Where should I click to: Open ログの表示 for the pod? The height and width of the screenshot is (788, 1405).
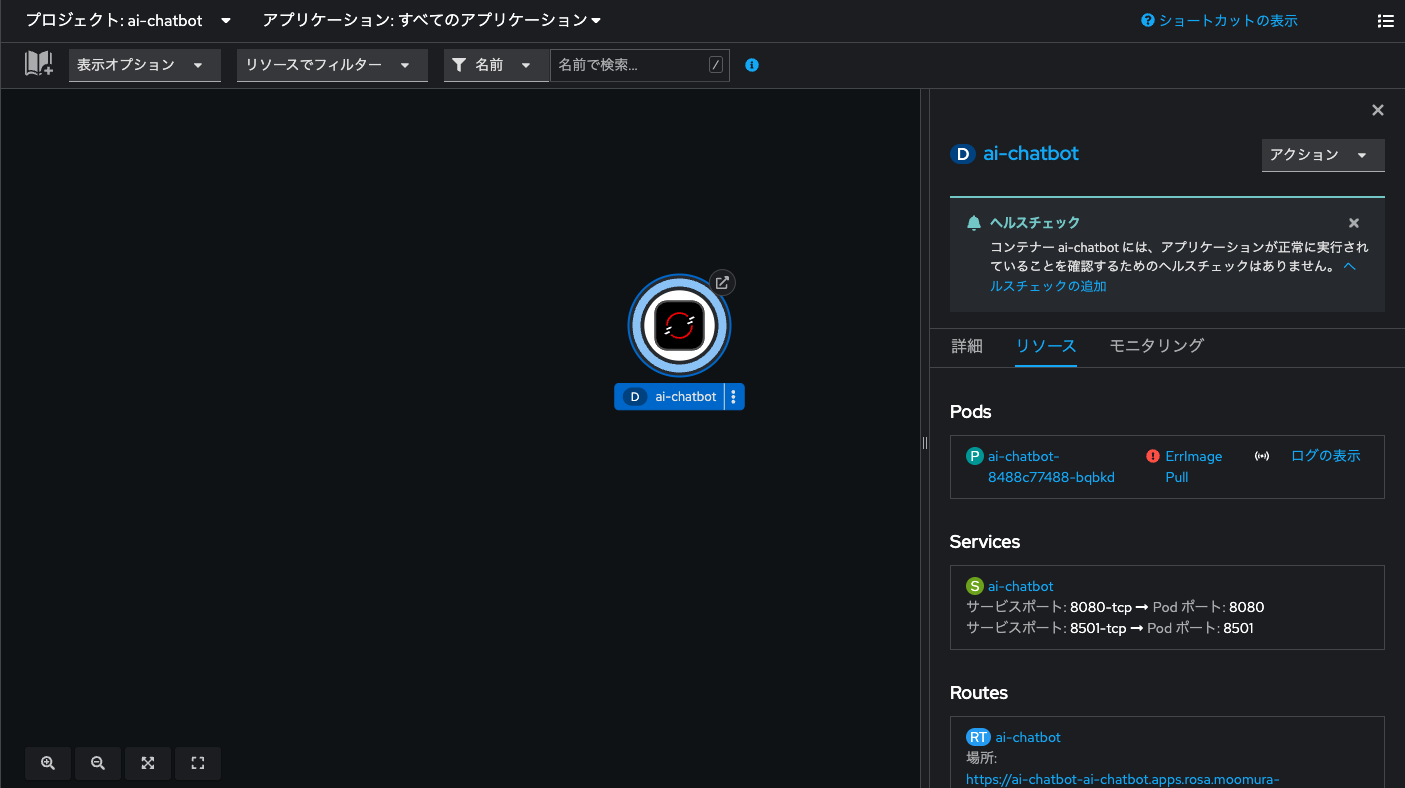(x=1326, y=456)
